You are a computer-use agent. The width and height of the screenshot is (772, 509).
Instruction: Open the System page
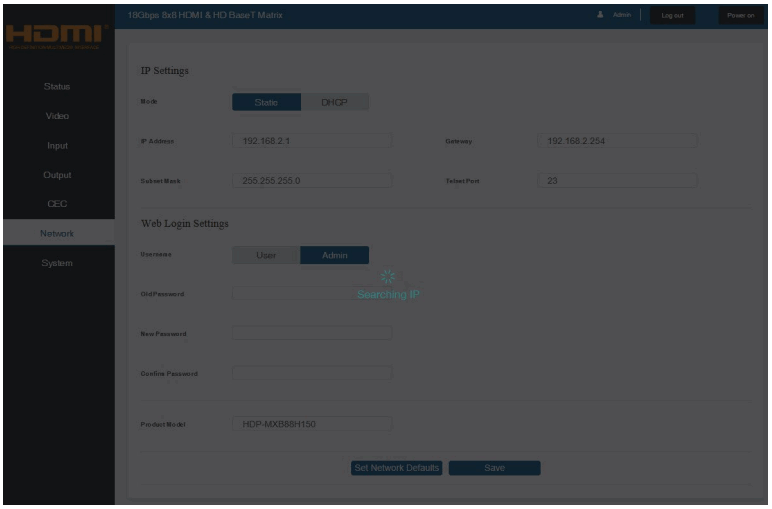(x=57, y=263)
